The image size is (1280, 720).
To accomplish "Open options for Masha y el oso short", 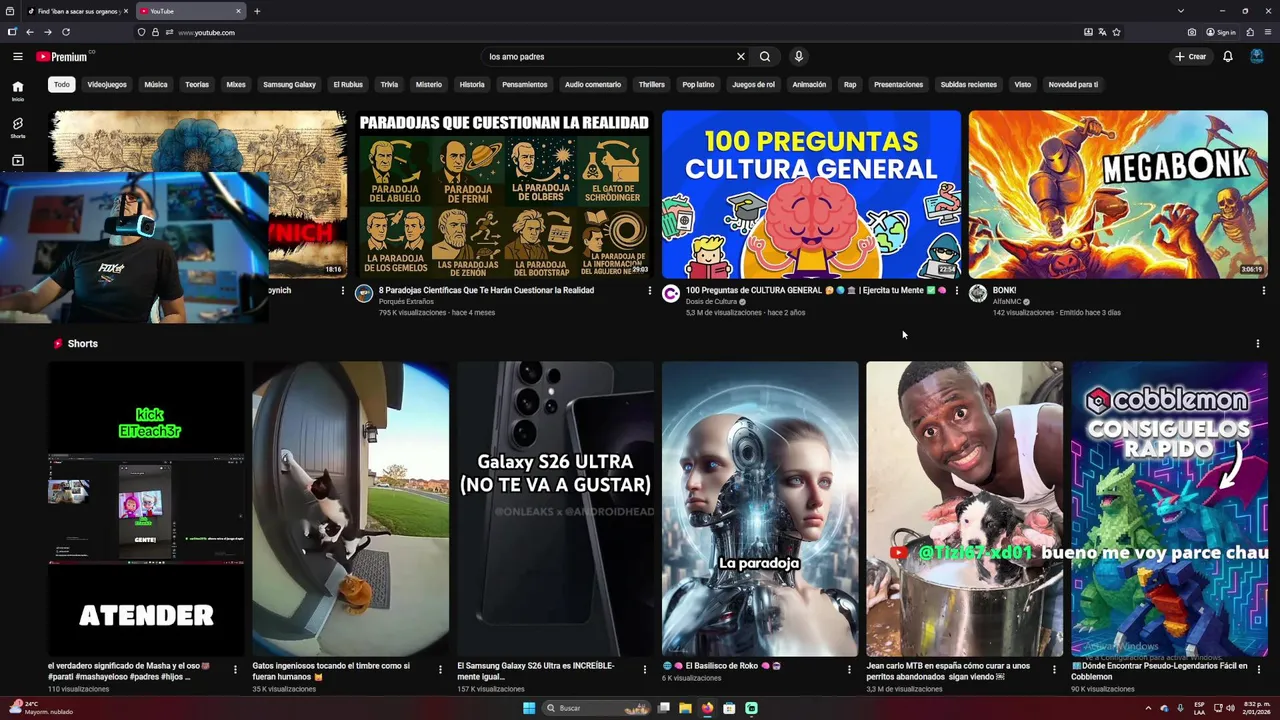I will [235, 670].
